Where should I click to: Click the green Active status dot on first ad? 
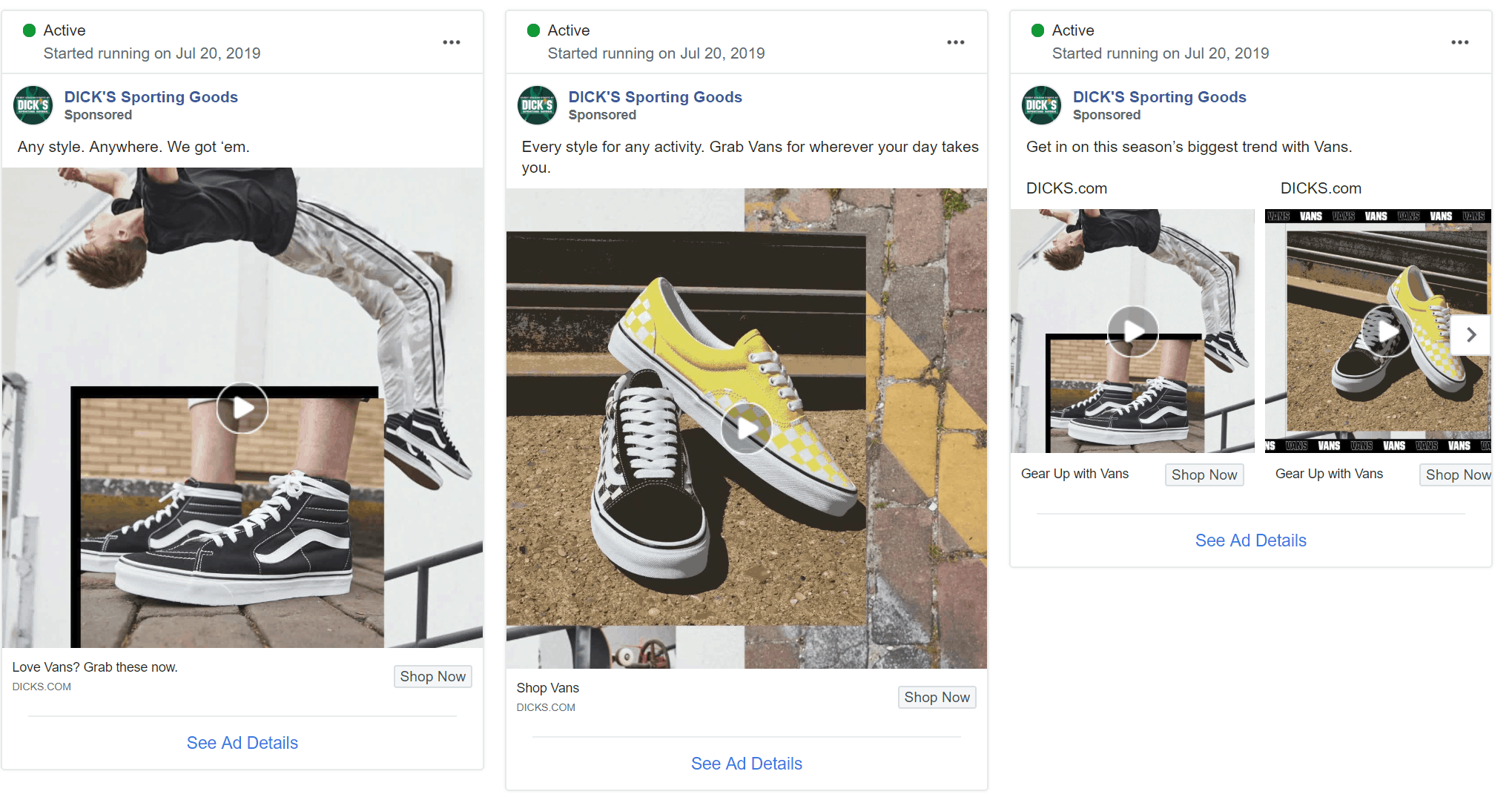pyautogui.click(x=30, y=30)
